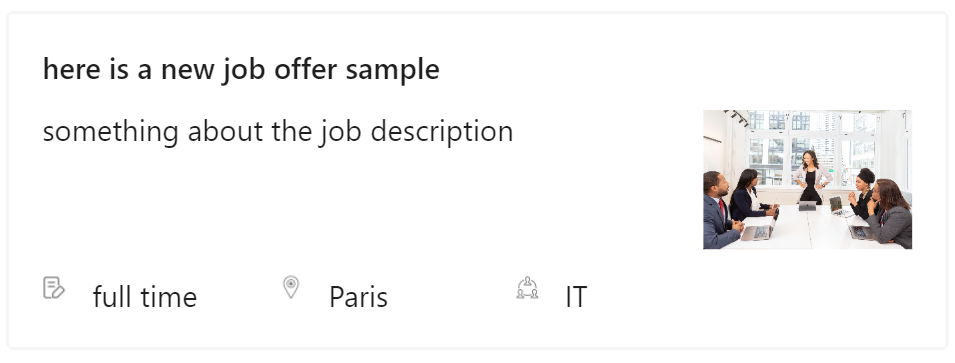The image size is (955, 363).
Task: Click the standing woman in the photo
Action: [x=811, y=177]
